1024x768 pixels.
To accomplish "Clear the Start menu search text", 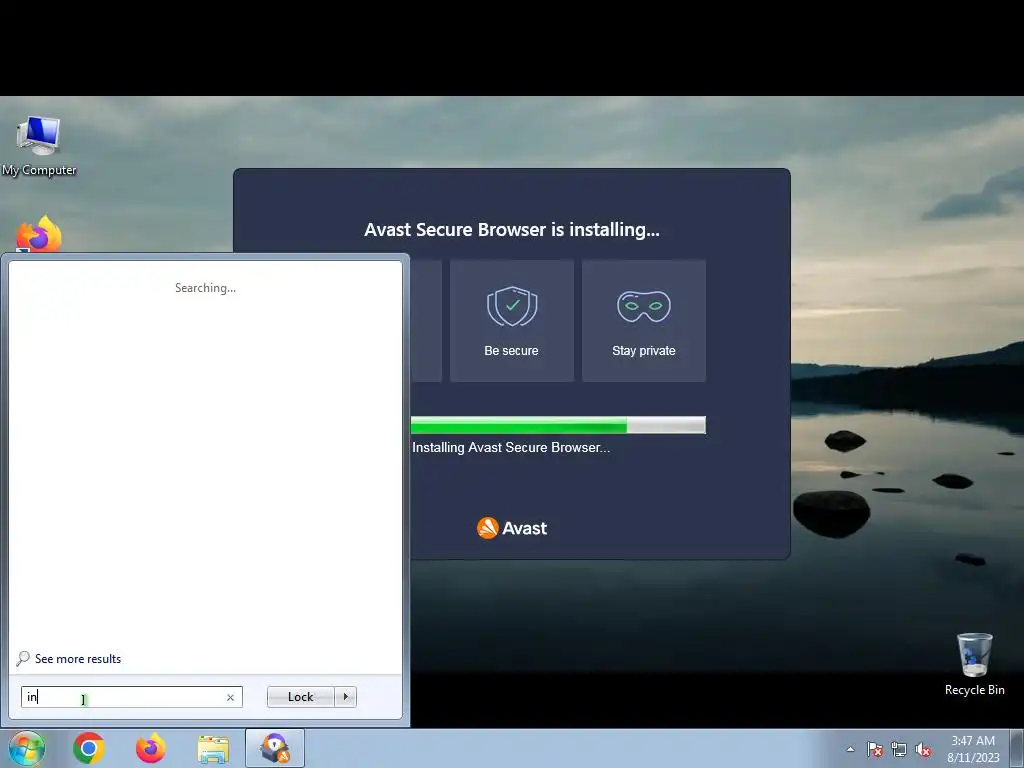I will click(231, 697).
